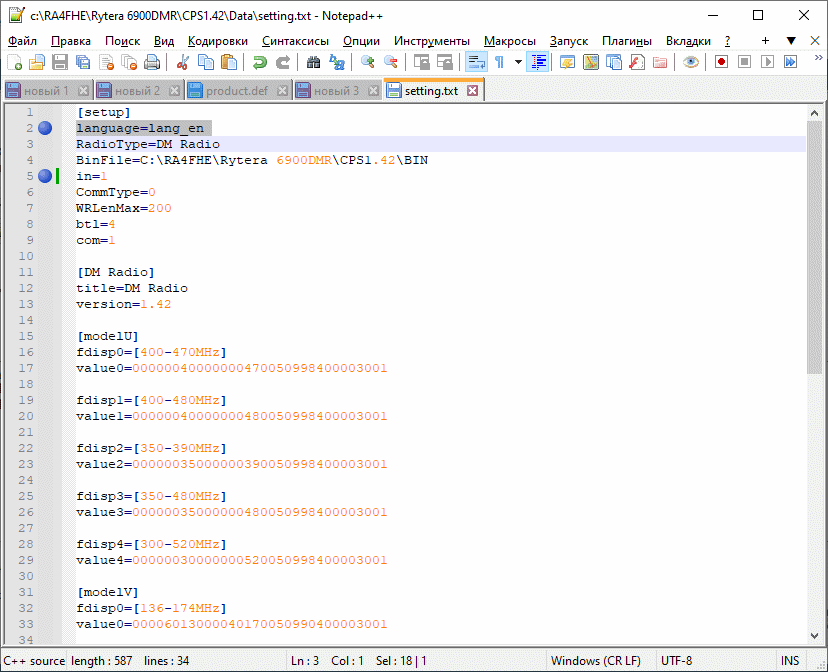Open the dropdown arrow beside pilcrow icon

[518, 62]
